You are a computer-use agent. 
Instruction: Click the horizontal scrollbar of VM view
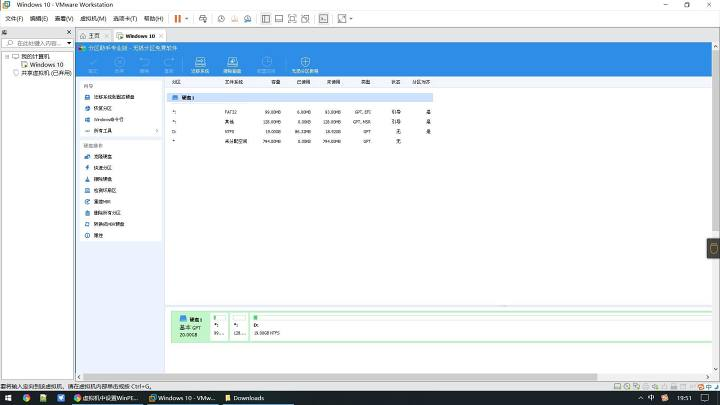[x=340, y=377]
